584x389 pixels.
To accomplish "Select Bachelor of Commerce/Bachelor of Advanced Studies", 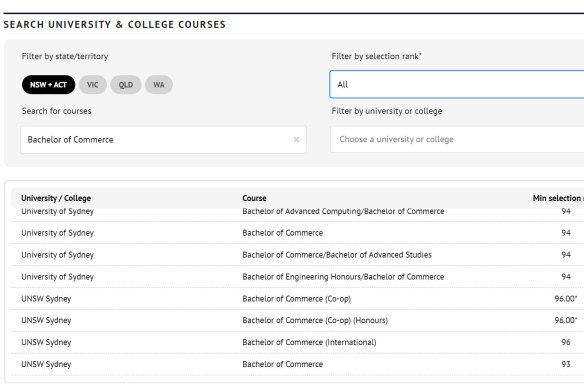I will click(x=337, y=255).
